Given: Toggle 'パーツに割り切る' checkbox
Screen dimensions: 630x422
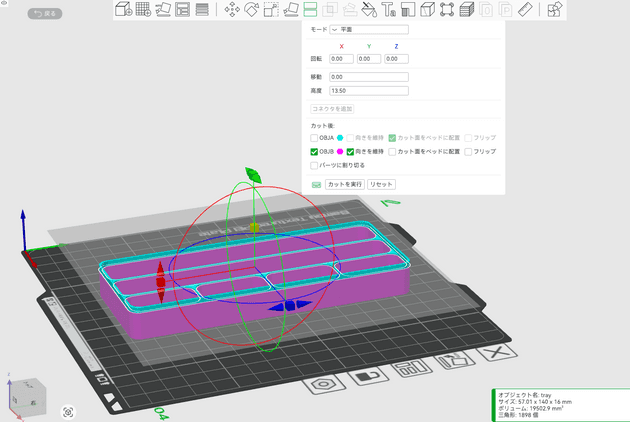Looking at the screenshot, I should (314, 165).
